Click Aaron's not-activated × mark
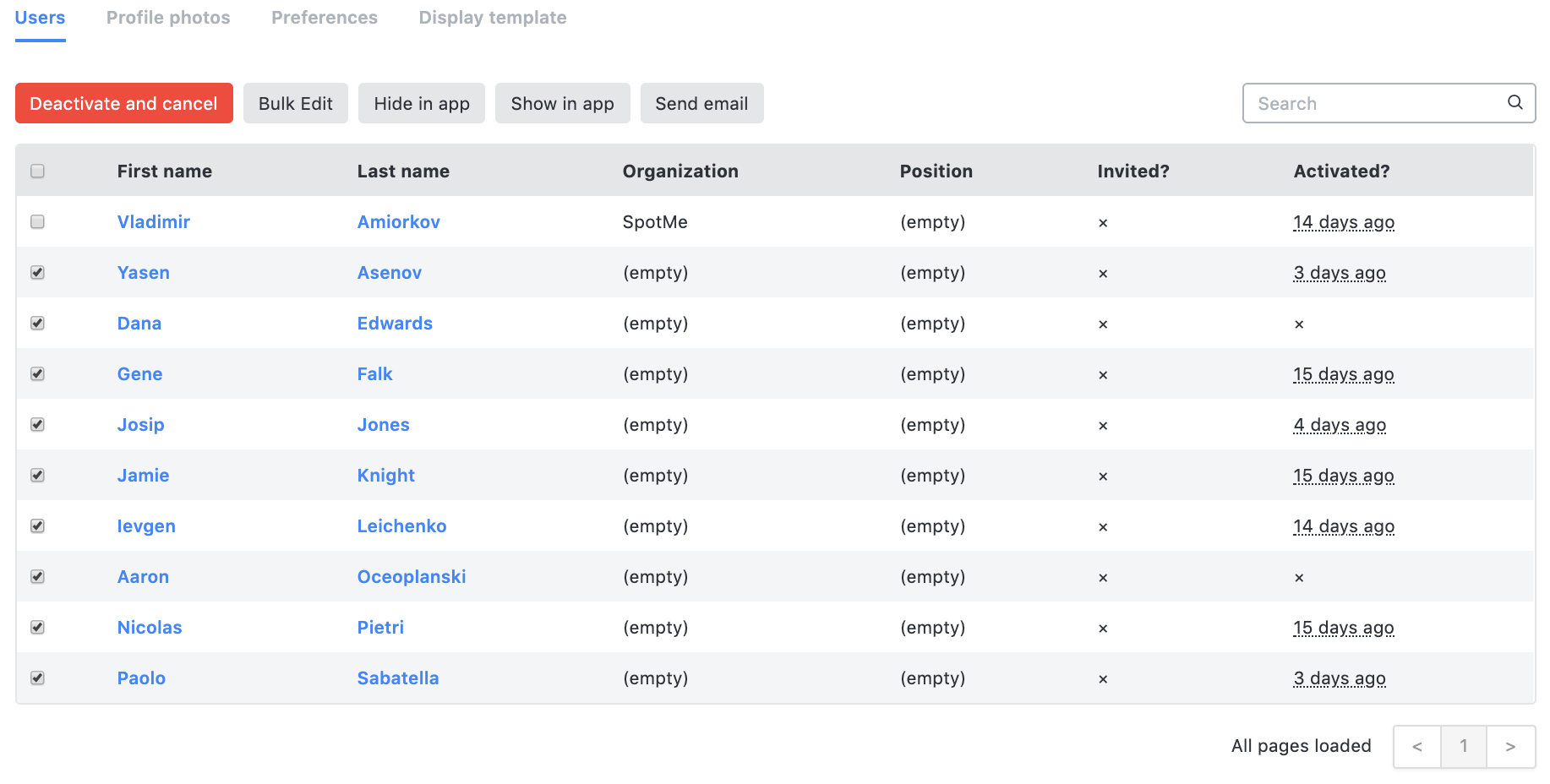 point(1299,578)
